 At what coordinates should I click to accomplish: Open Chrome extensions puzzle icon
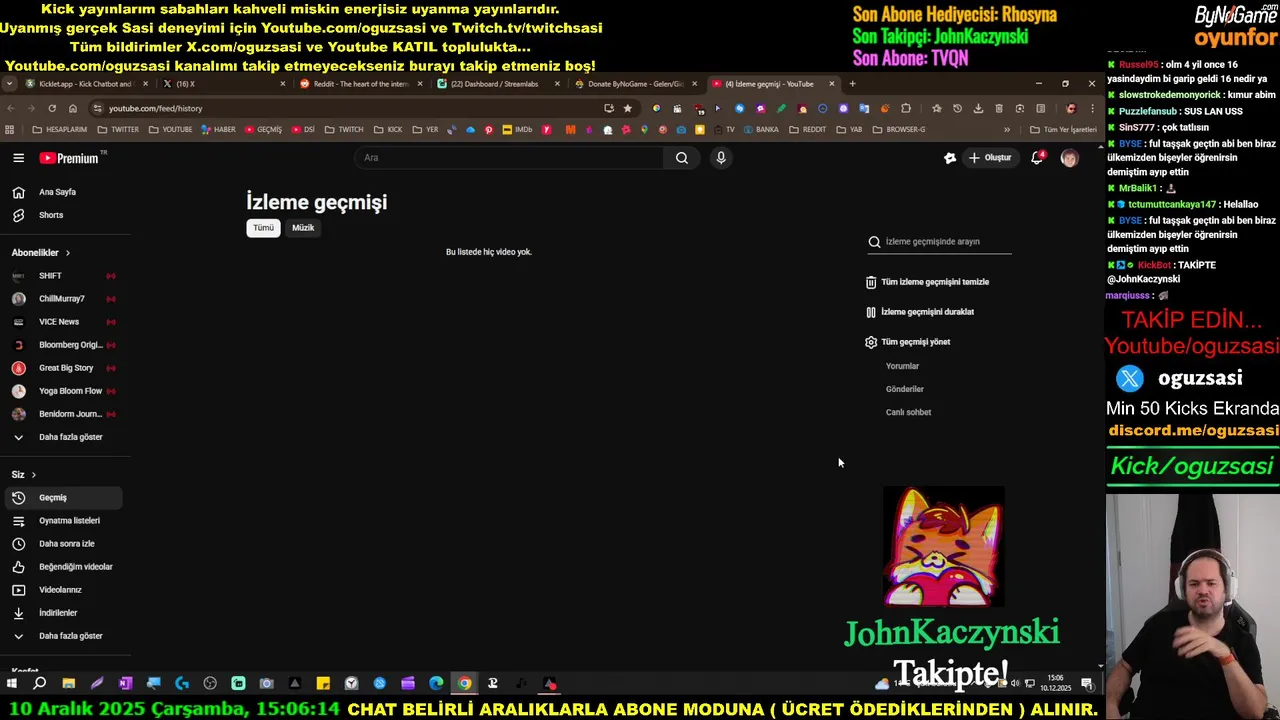906,108
